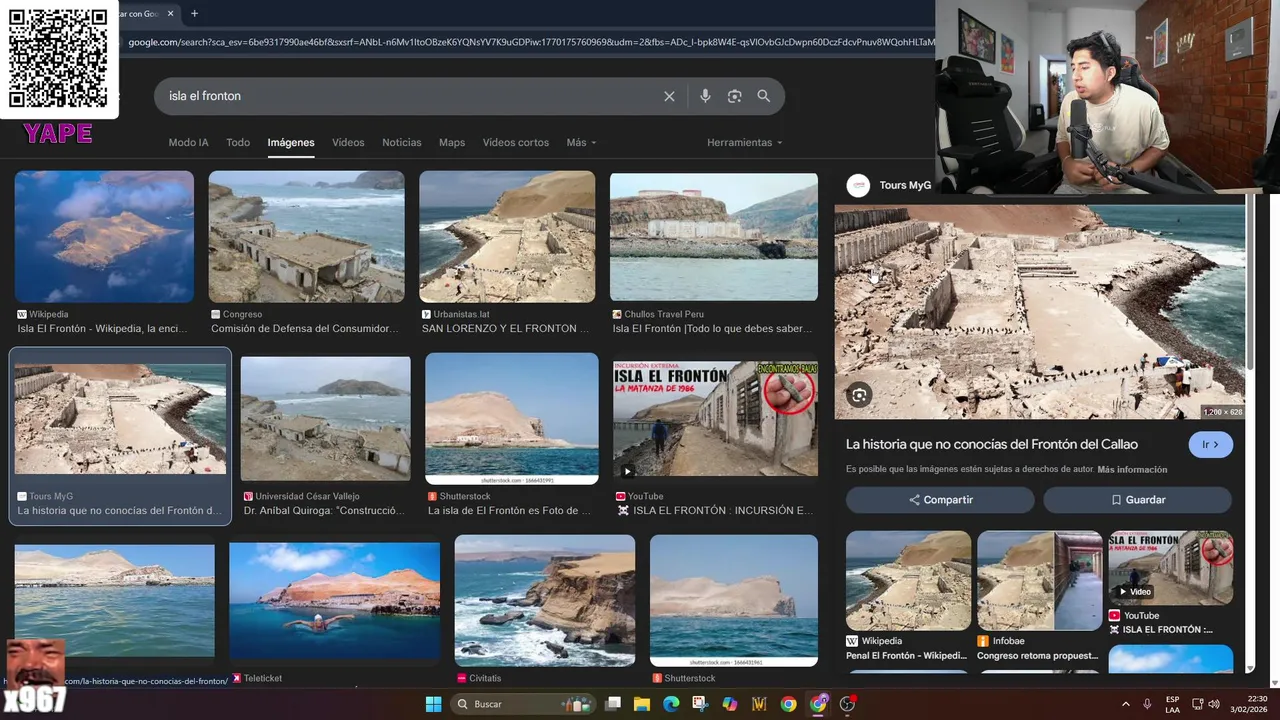Open 'La historia que no conocías' preview title
1280x720 pixels.
[992, 444]
